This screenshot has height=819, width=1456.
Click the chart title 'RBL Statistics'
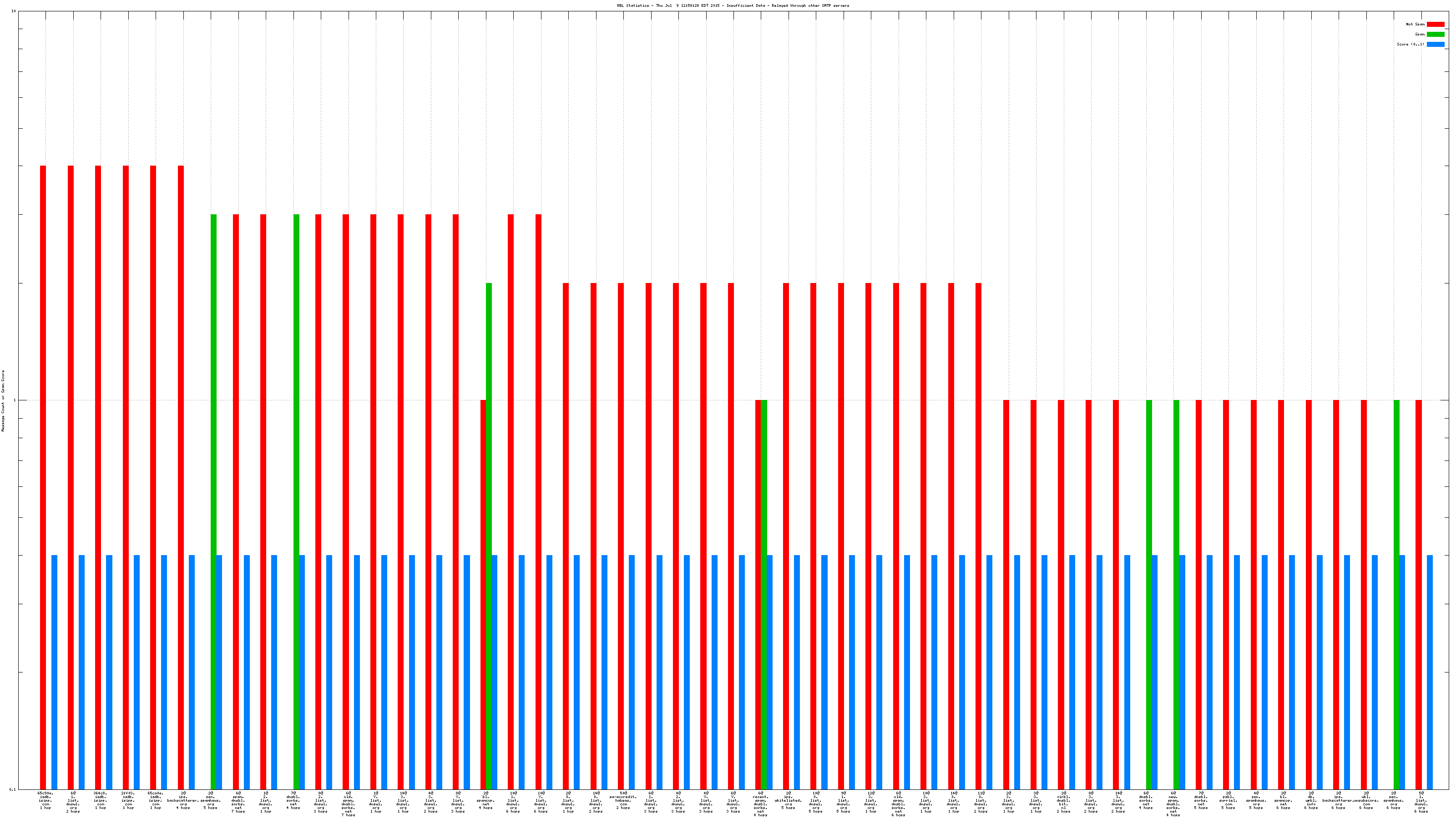[733, 5]
